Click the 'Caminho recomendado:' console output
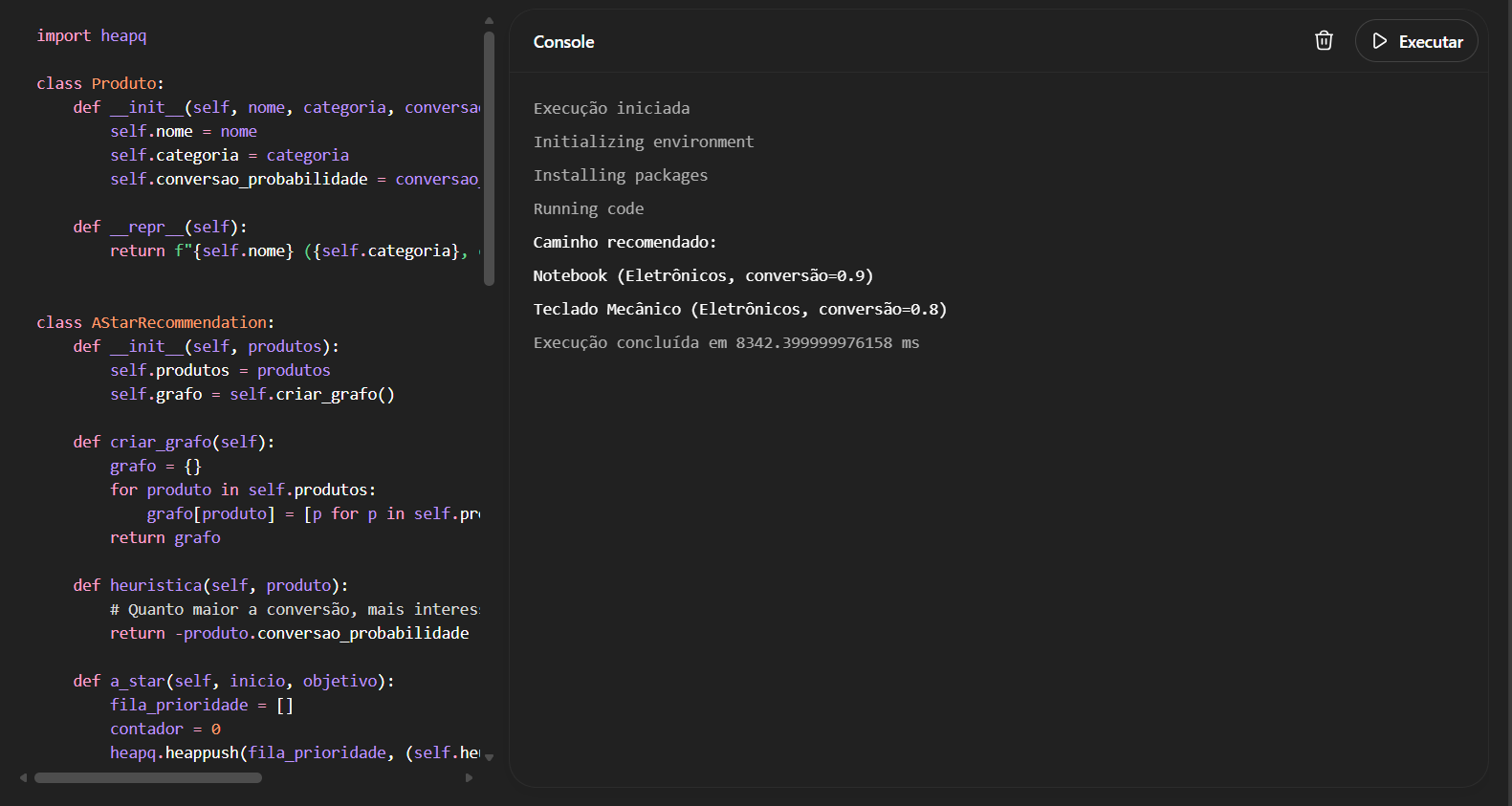The height and width of the screenshot is (806, 1512). (625, 243)
